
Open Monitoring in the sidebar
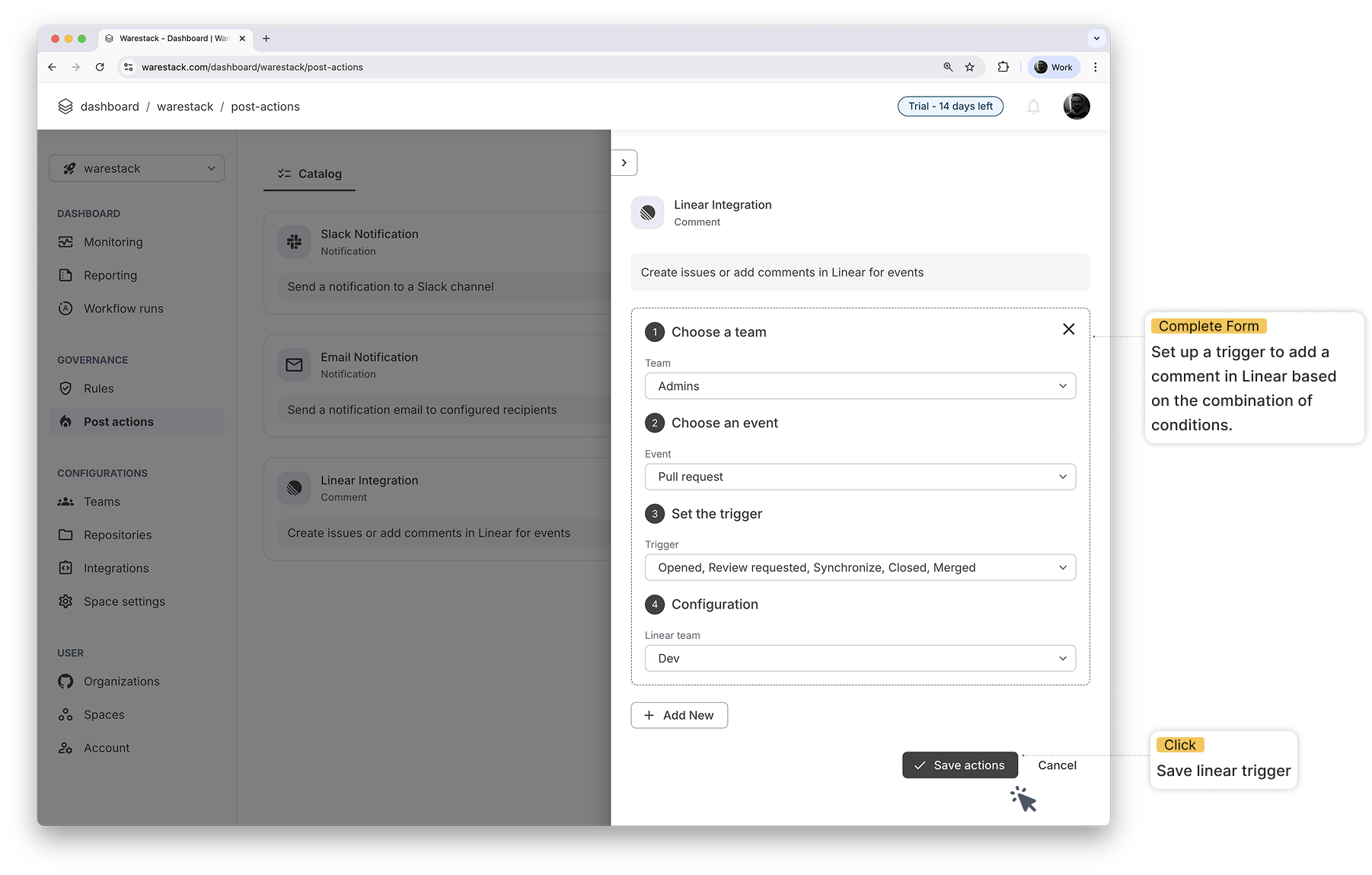coord(113,242)
